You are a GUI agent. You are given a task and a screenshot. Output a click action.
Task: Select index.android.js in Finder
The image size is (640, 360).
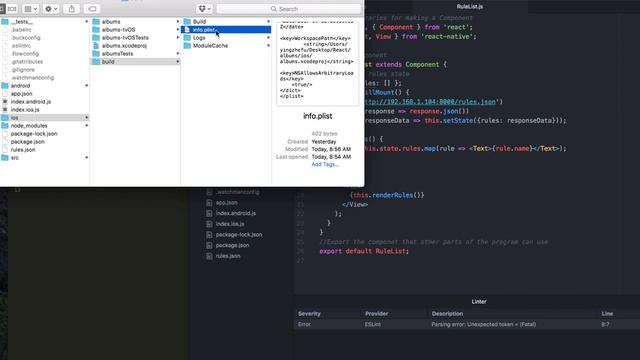click(x=31, y=102)
